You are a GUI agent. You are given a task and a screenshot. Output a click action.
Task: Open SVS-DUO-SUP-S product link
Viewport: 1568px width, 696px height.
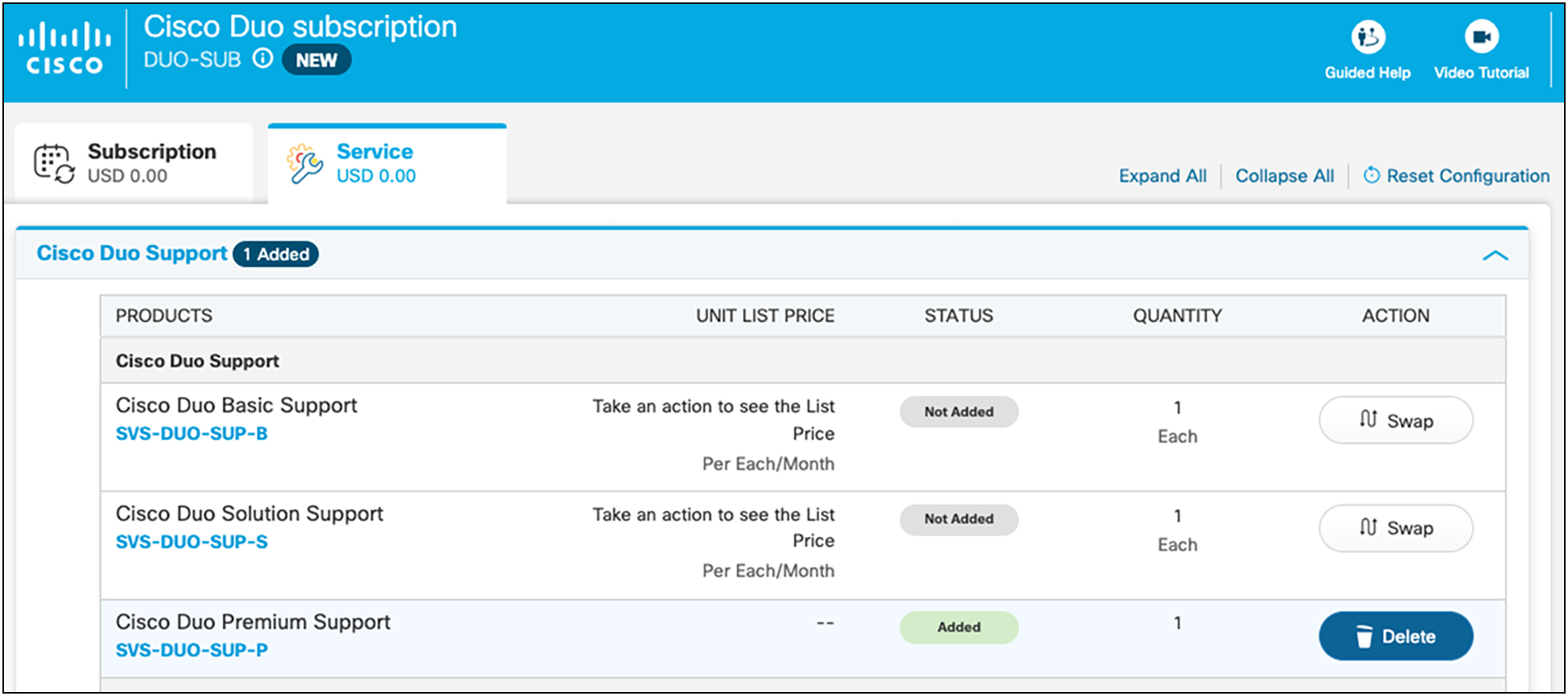tap(191, 542)
